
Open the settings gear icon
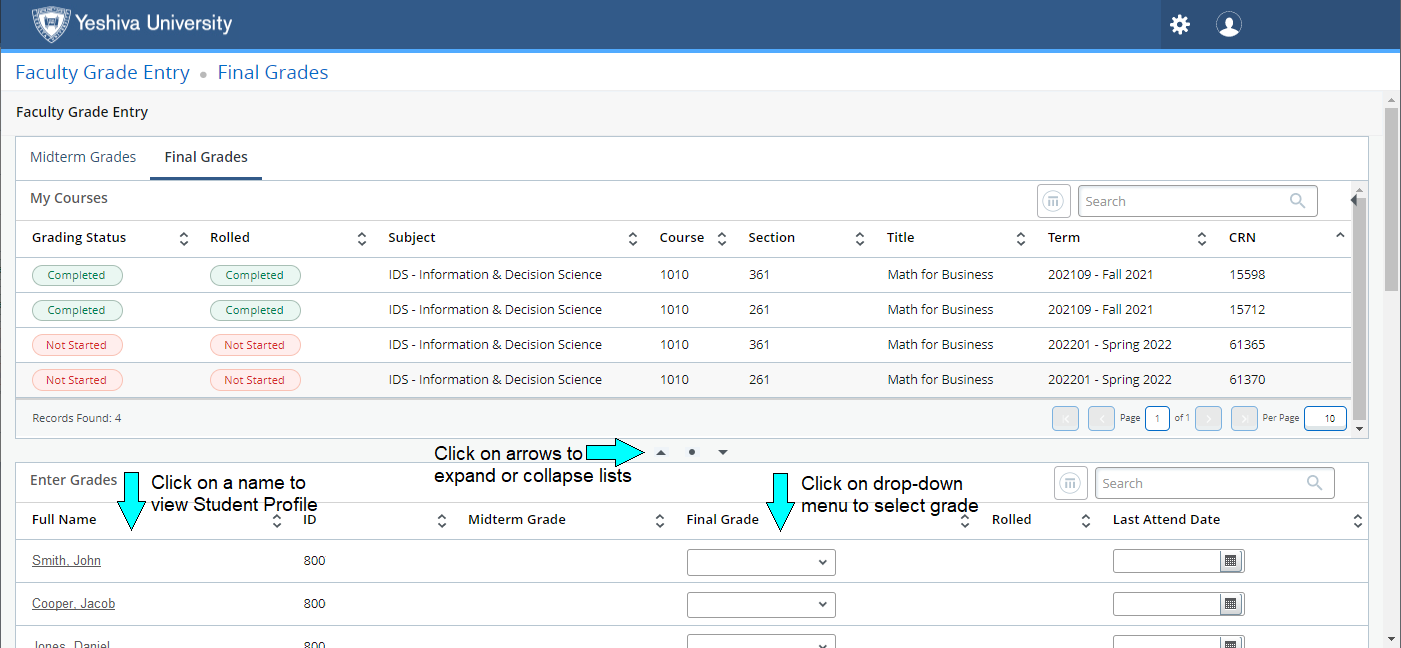coord(1180,25)
